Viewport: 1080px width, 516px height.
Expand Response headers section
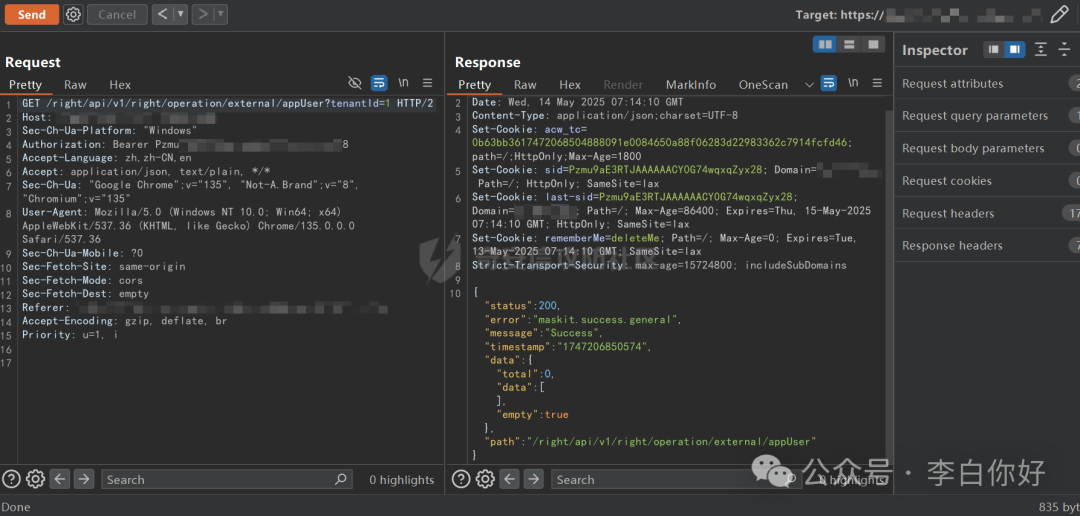pyautogui.click(x=987, y=246)
